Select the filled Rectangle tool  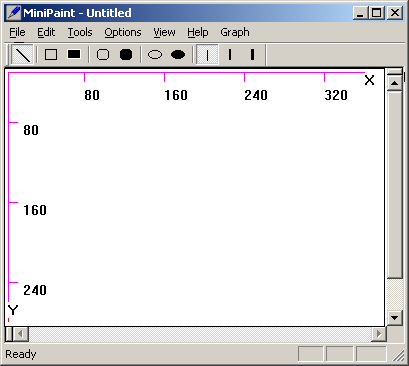pyautogui.click(x=74, y=55)
